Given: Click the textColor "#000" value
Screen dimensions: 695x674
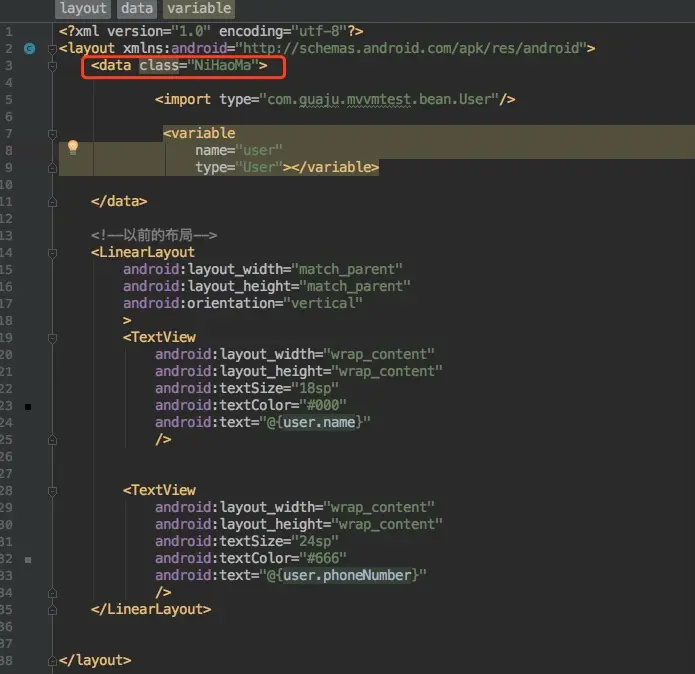Looking at the screenshot, I should point(323,405).
